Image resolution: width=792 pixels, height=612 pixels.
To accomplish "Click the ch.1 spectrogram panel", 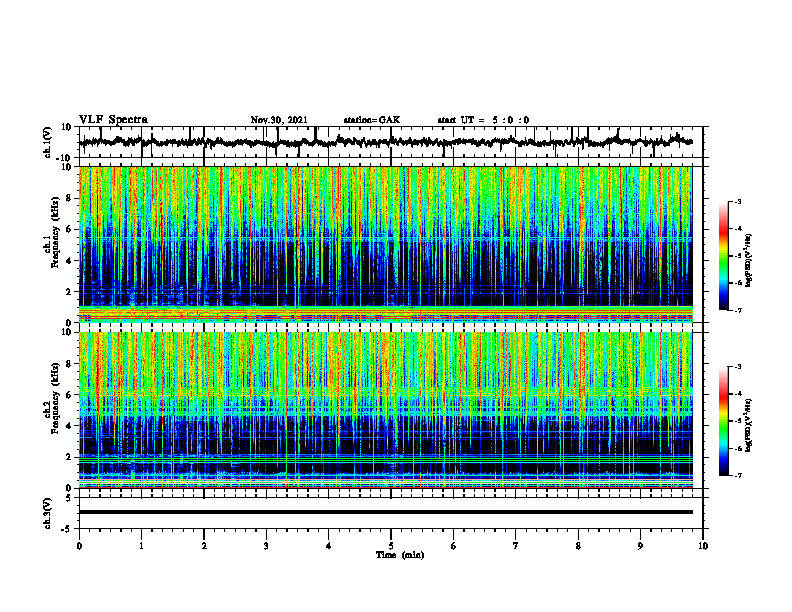I will coord(385,244).
